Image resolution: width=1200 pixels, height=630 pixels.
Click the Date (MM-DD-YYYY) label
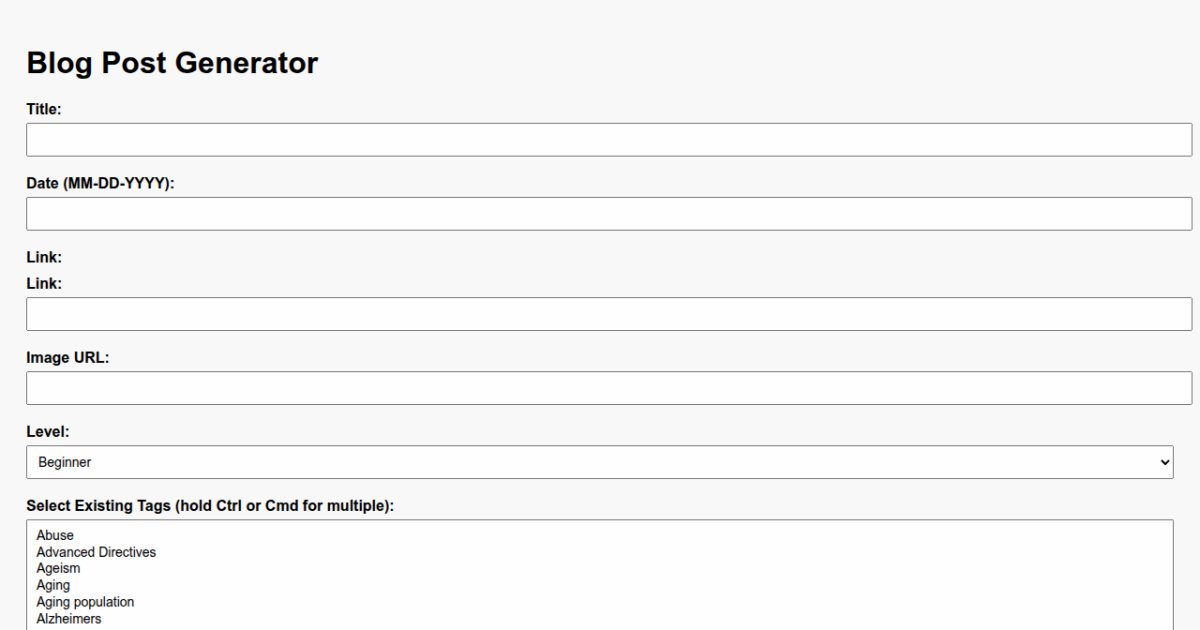point(100,183)
